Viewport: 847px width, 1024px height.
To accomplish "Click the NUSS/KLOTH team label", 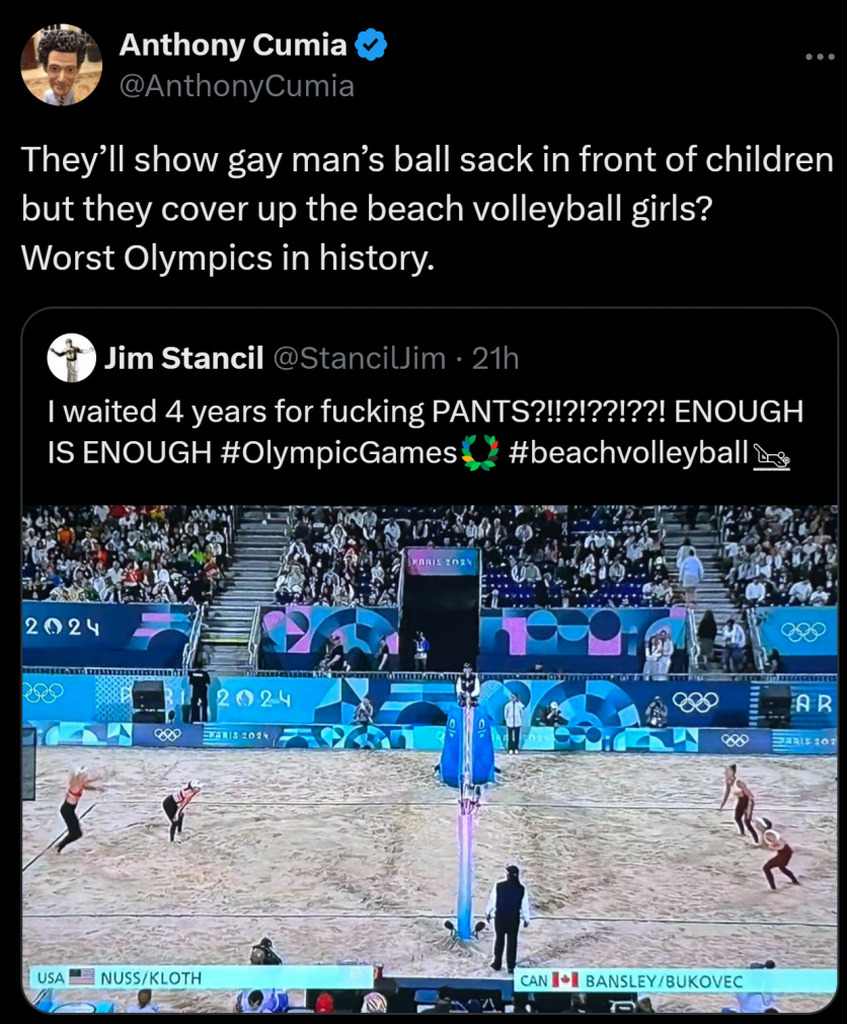I will point(151,978).
